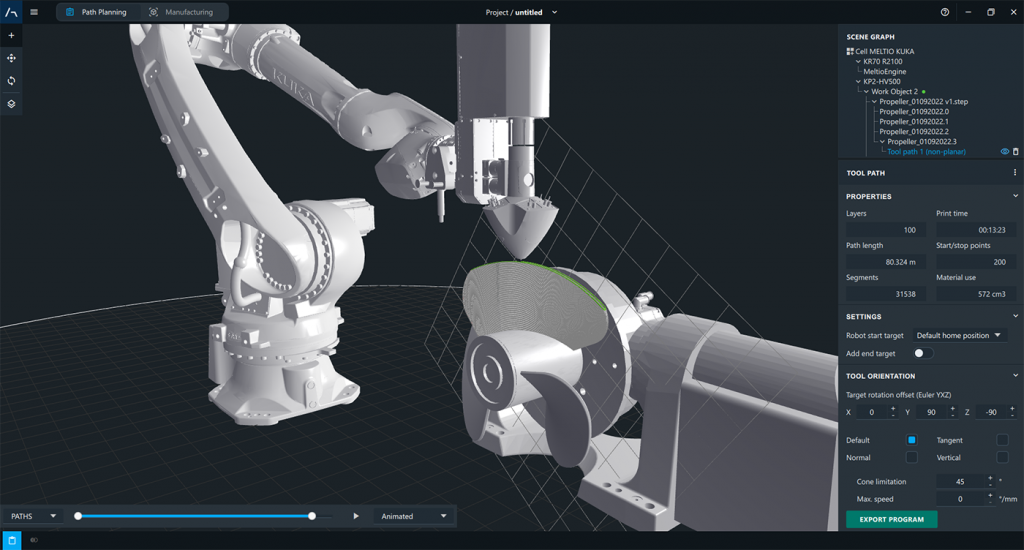This screenshot has height=550, width=1024.
Task: Open the layers tool in left toolbar
Action: click(x=11, y=104)
